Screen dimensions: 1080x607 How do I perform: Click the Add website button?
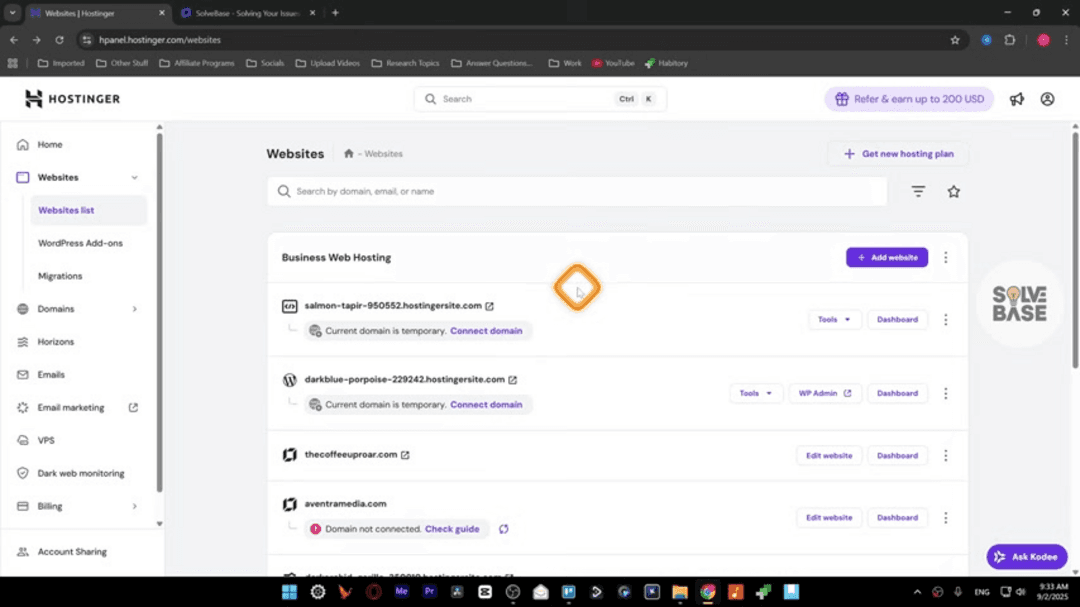(x=886, y=257)
